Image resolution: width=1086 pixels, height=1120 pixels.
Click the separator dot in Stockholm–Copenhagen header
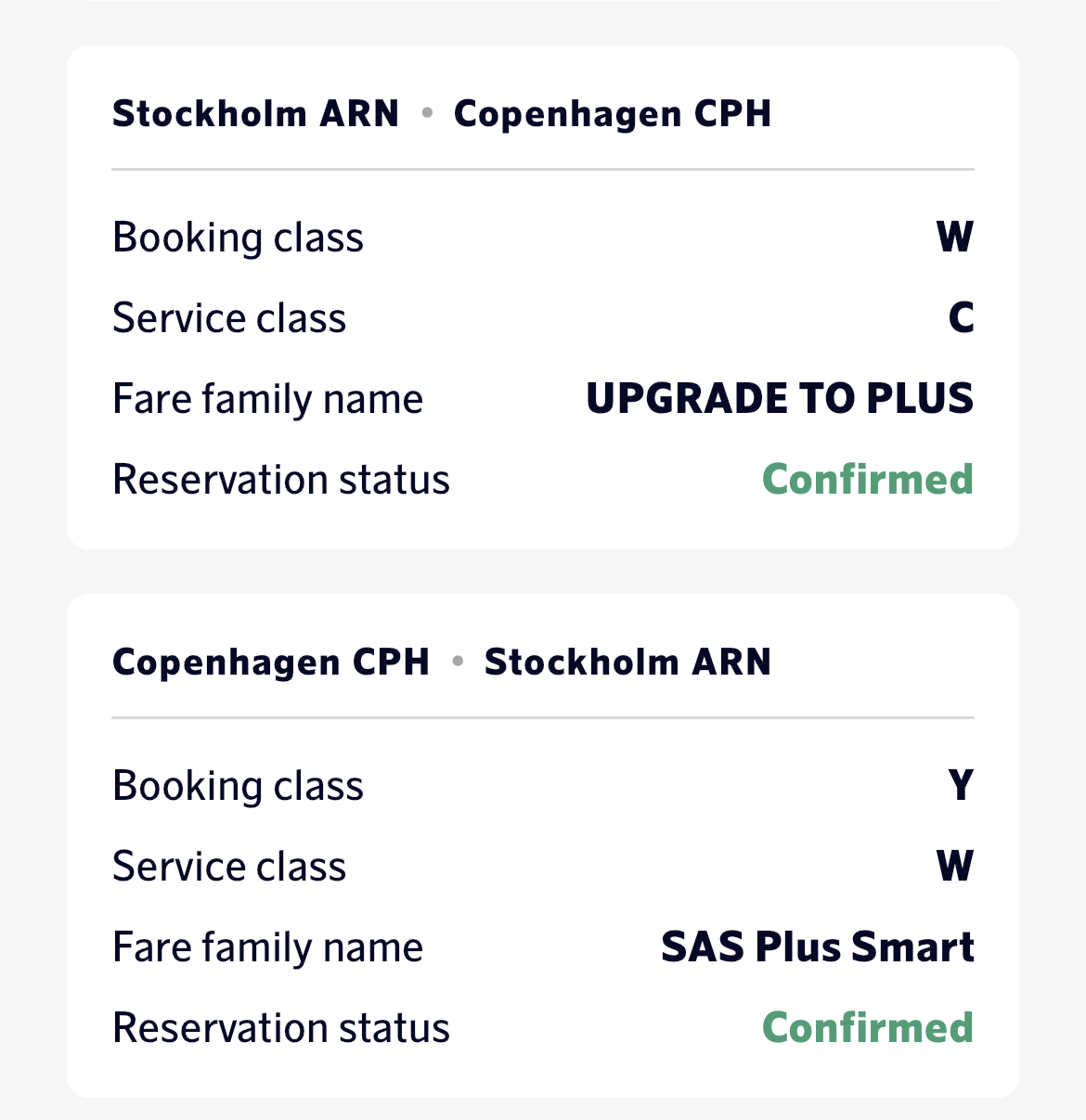click(427, 113)
